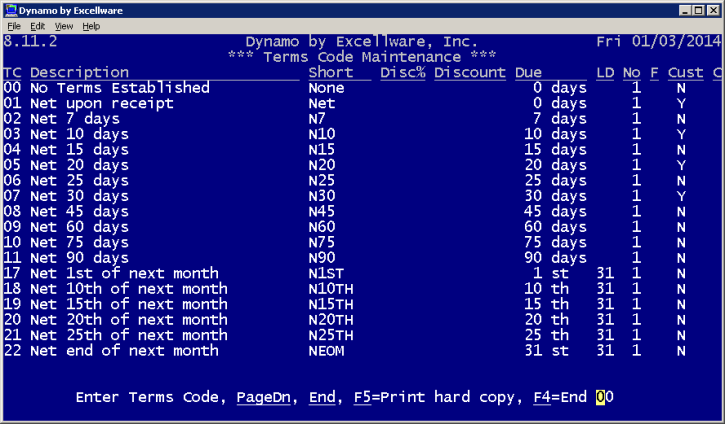Click short code 'N90'
The height and width of the screenshot is (424, 725).
click(x=322, y=258)
